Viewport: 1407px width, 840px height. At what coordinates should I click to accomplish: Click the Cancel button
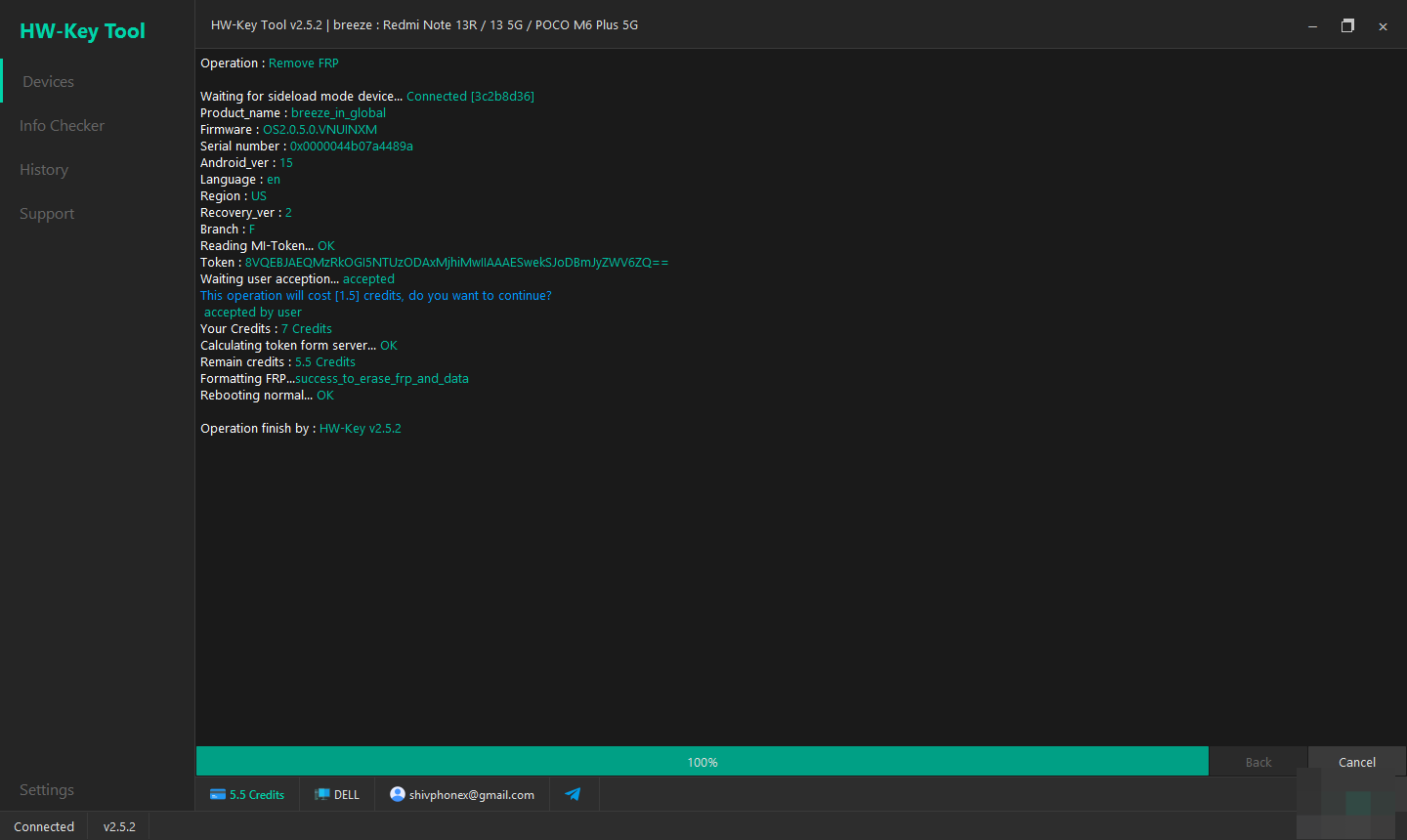(1357, 762)
